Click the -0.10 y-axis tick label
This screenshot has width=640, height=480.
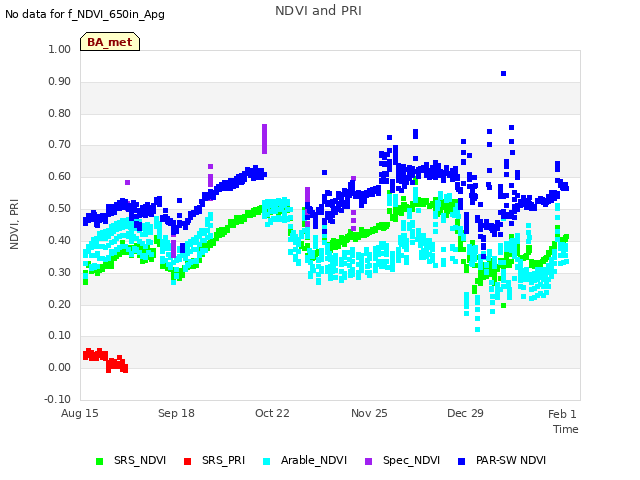point(58,399)
